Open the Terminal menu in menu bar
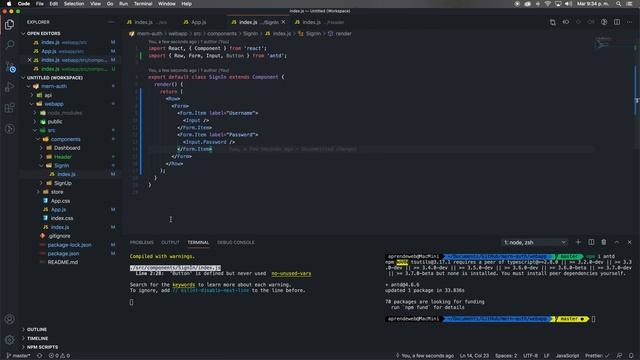 (x=143, y=4)
